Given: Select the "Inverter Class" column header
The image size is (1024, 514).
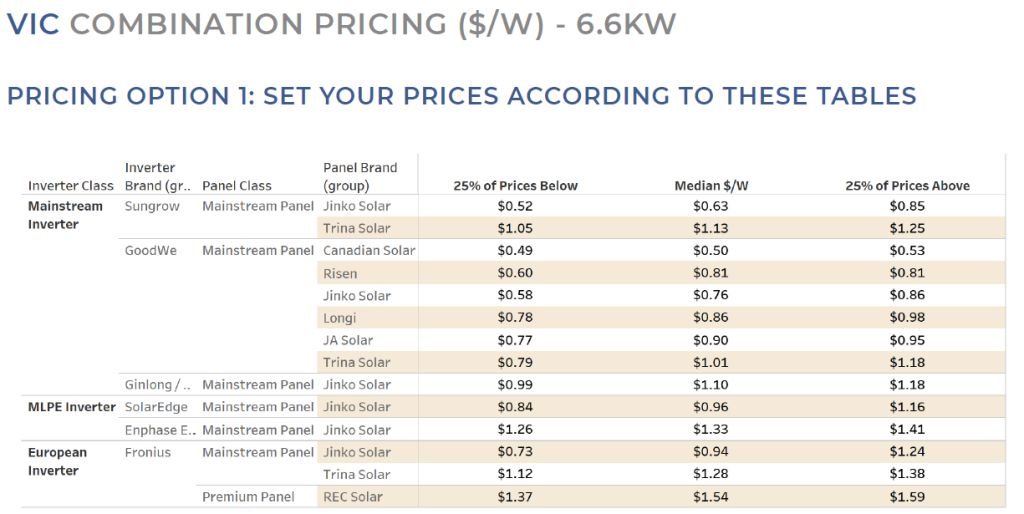Looking at the screenshot, I should (71, 185).
